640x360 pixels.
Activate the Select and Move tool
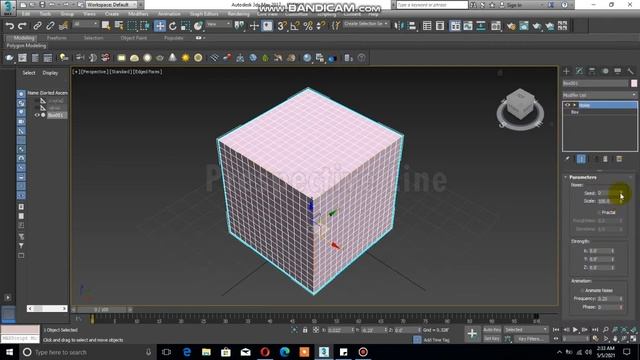click(160, 26)
